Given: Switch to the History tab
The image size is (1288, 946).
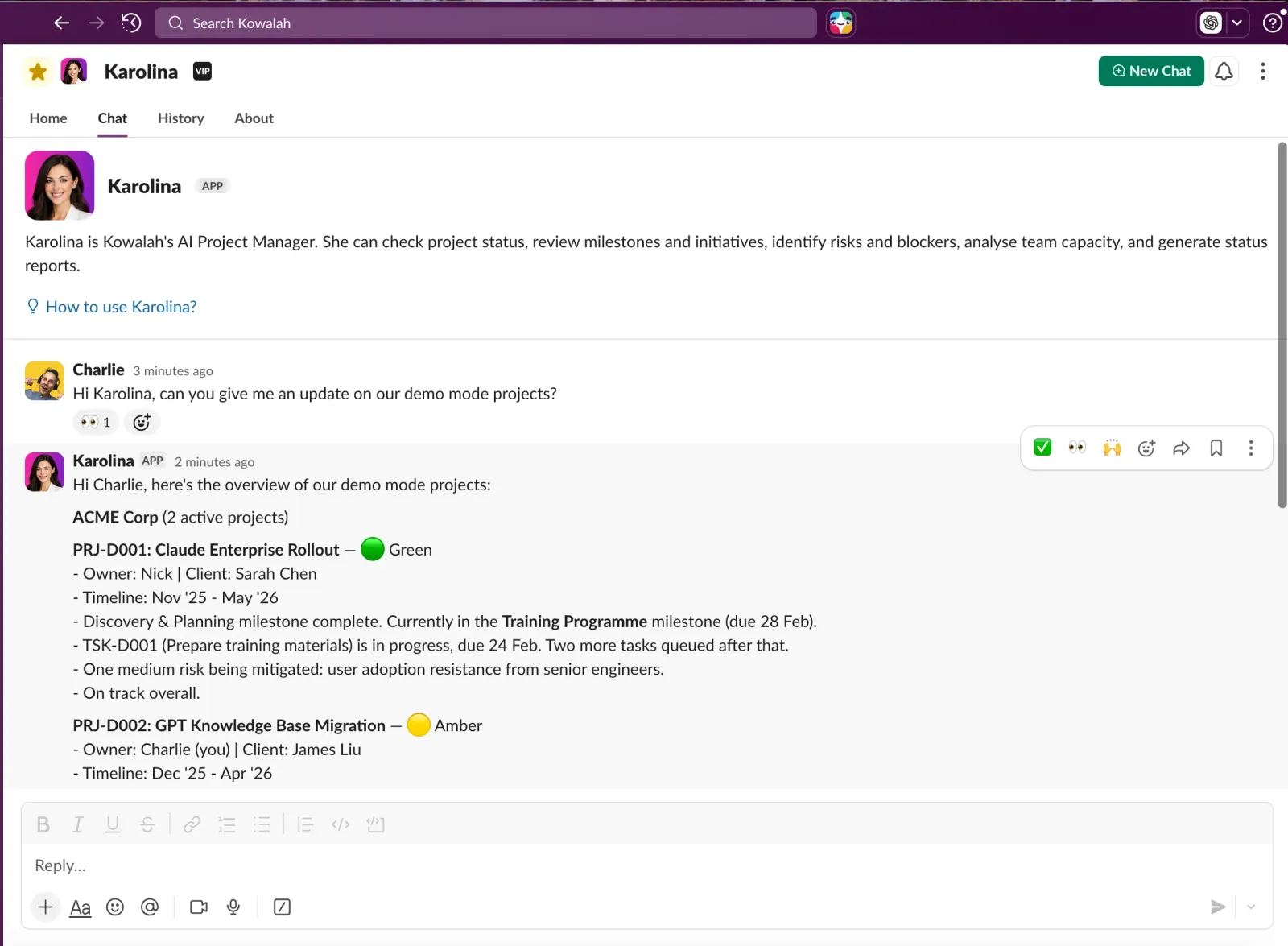Looking at the screenshot, I should (x=180, y=118).
